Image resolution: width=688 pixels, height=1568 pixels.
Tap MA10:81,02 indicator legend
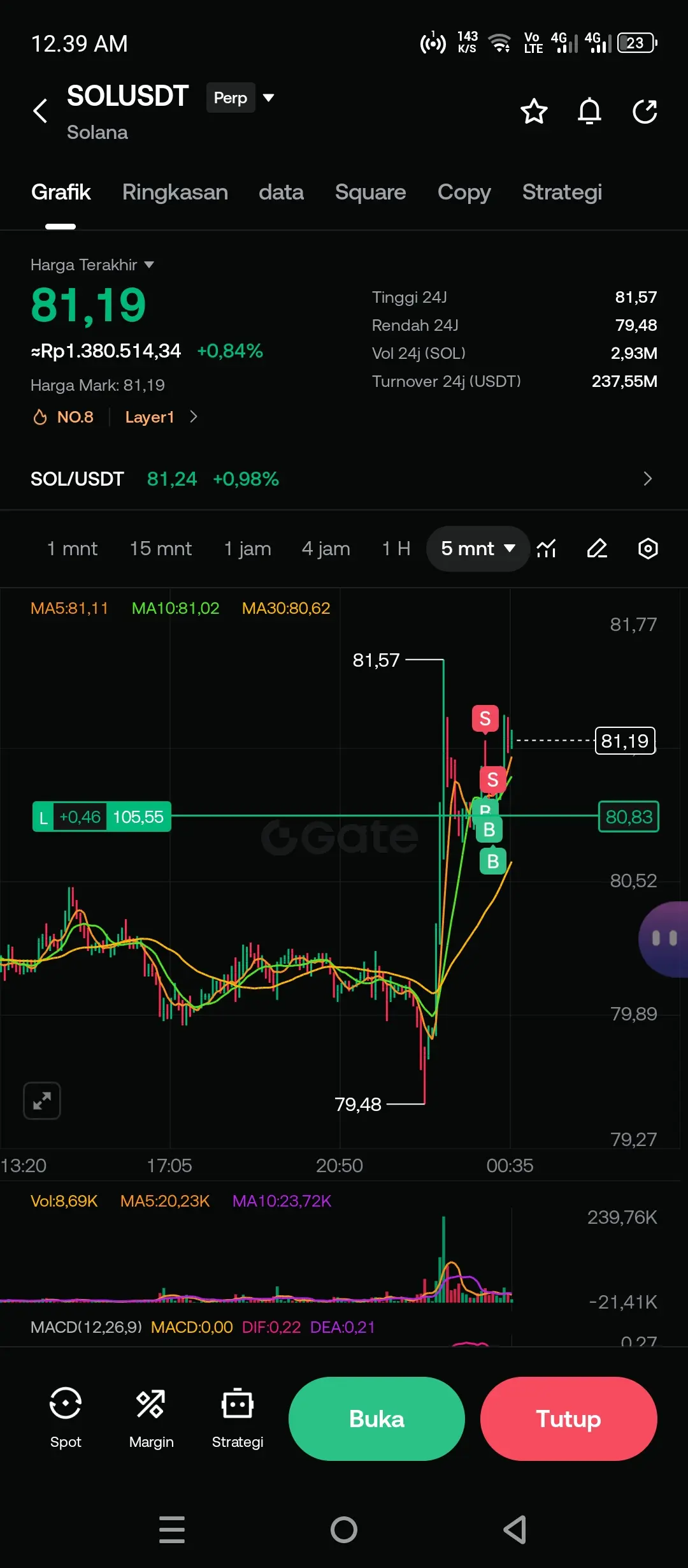click(175, 608)
